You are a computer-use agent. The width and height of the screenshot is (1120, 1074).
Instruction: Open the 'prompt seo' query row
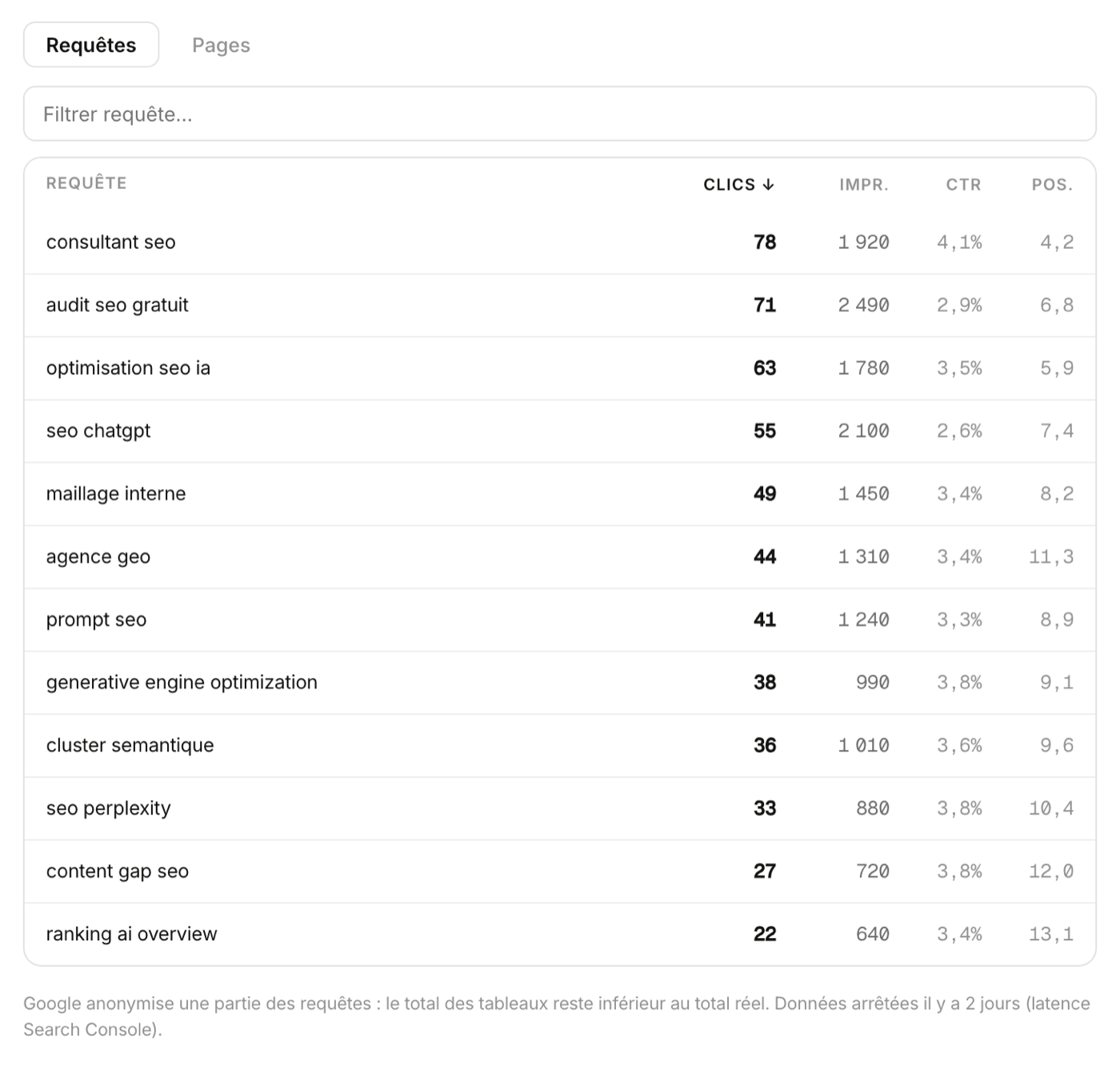560,620
